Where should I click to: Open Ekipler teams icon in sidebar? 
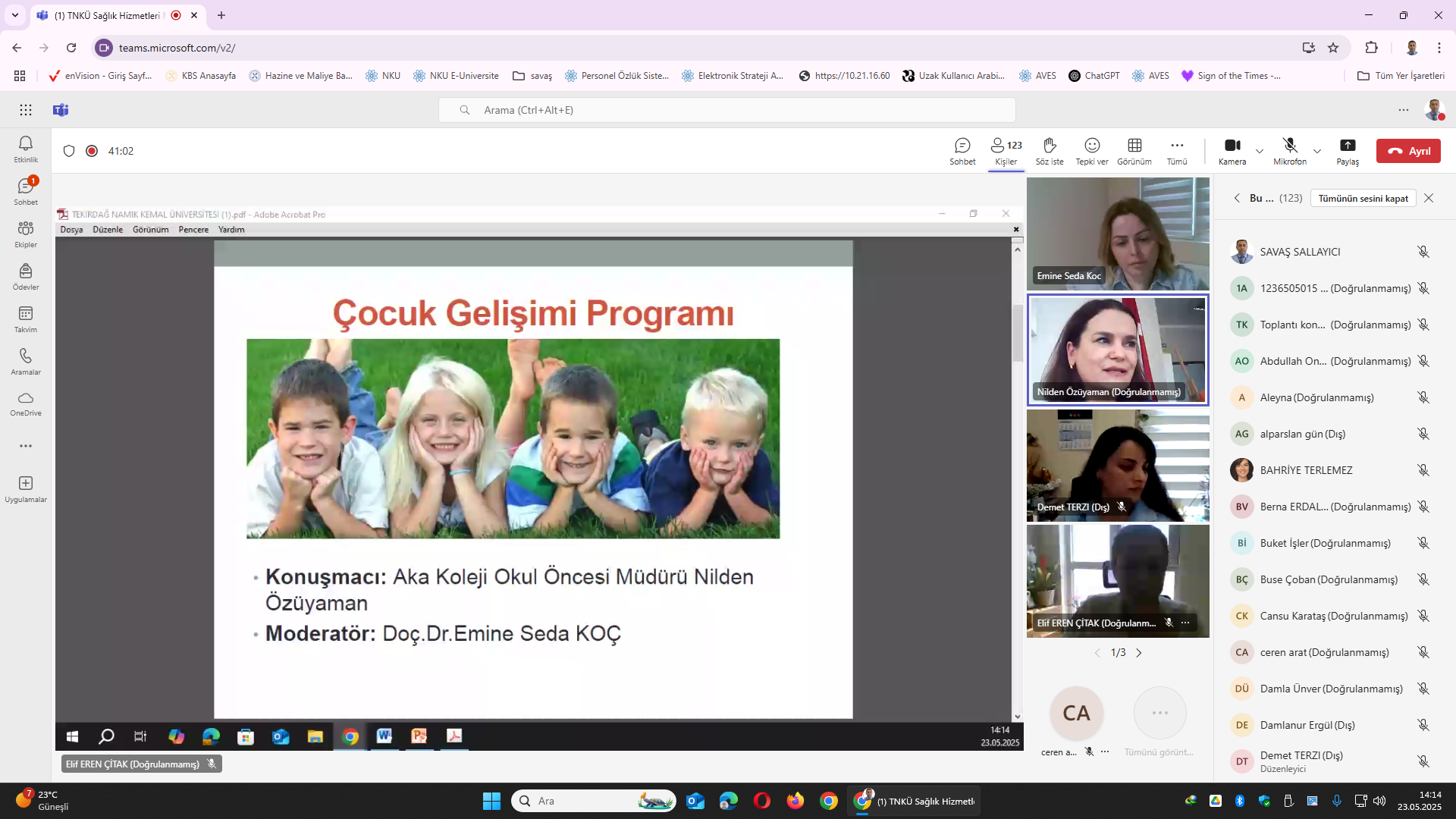26,234
